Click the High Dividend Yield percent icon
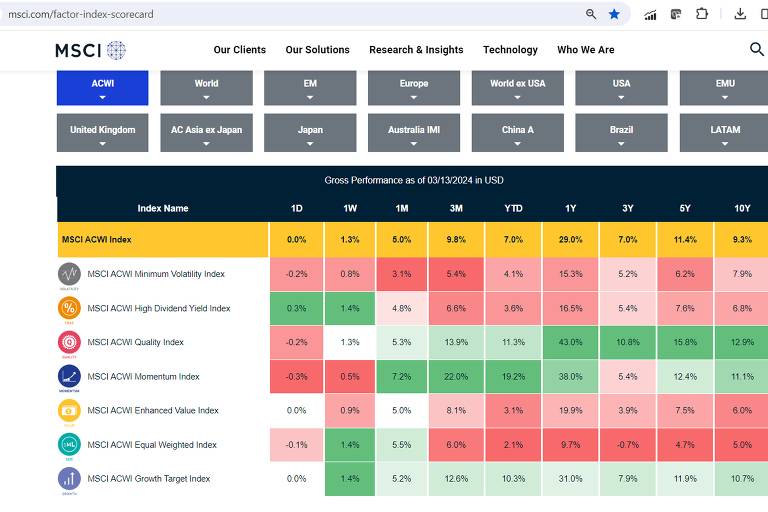Screen dimensions: 768x512 69,308
